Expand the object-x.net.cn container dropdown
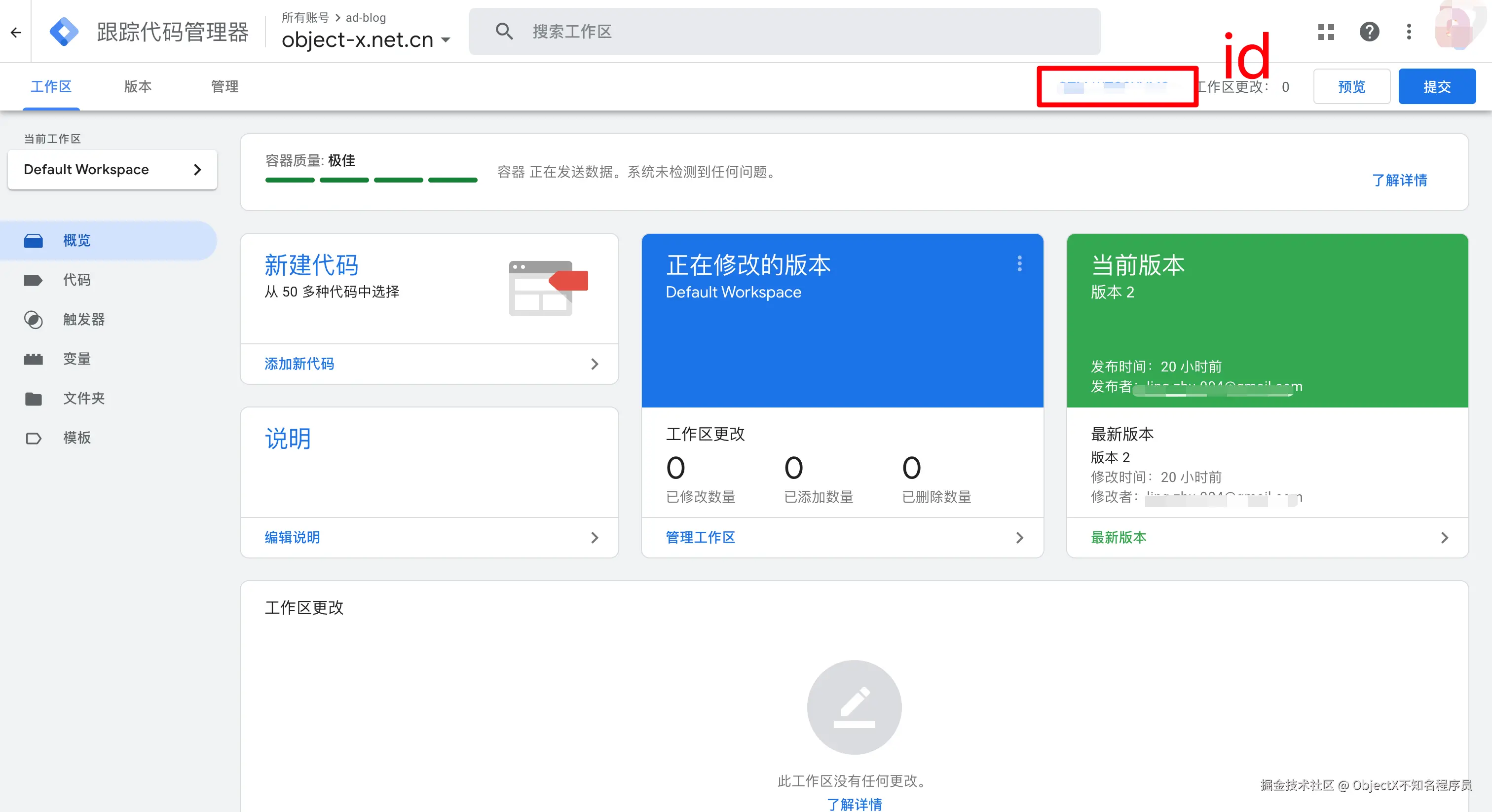The width and height of the screenshot is (1492, 812). coord(446,40)
